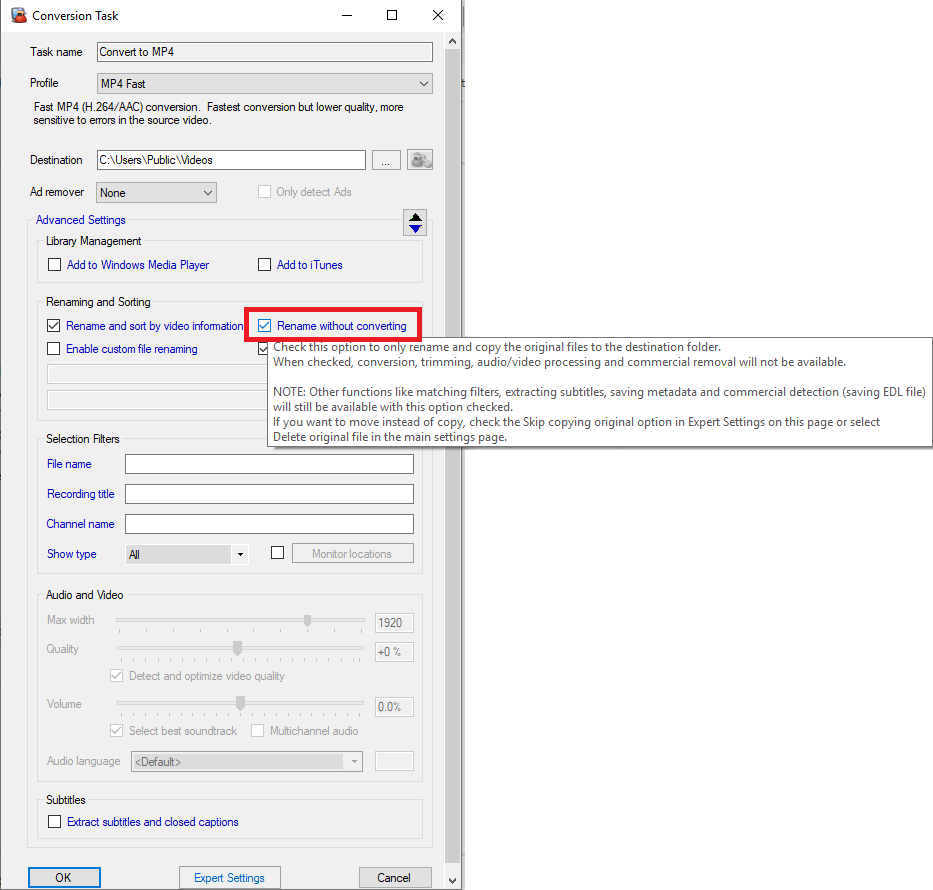Click the network credentials icon beside Destination
The height and width of the screenshot is (890, 933).
tap(420, 160)
